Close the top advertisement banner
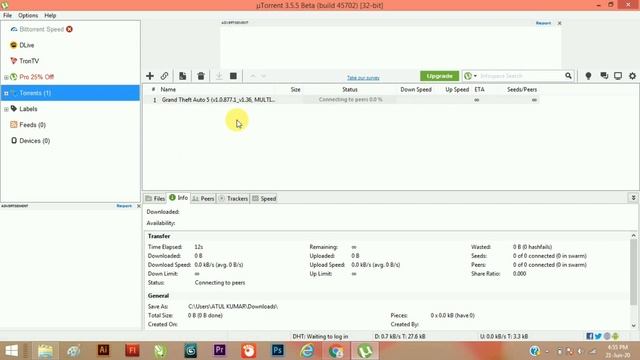The height and width of the screenshot is (360, 640). pyautogui.click(x=560, y=23)
